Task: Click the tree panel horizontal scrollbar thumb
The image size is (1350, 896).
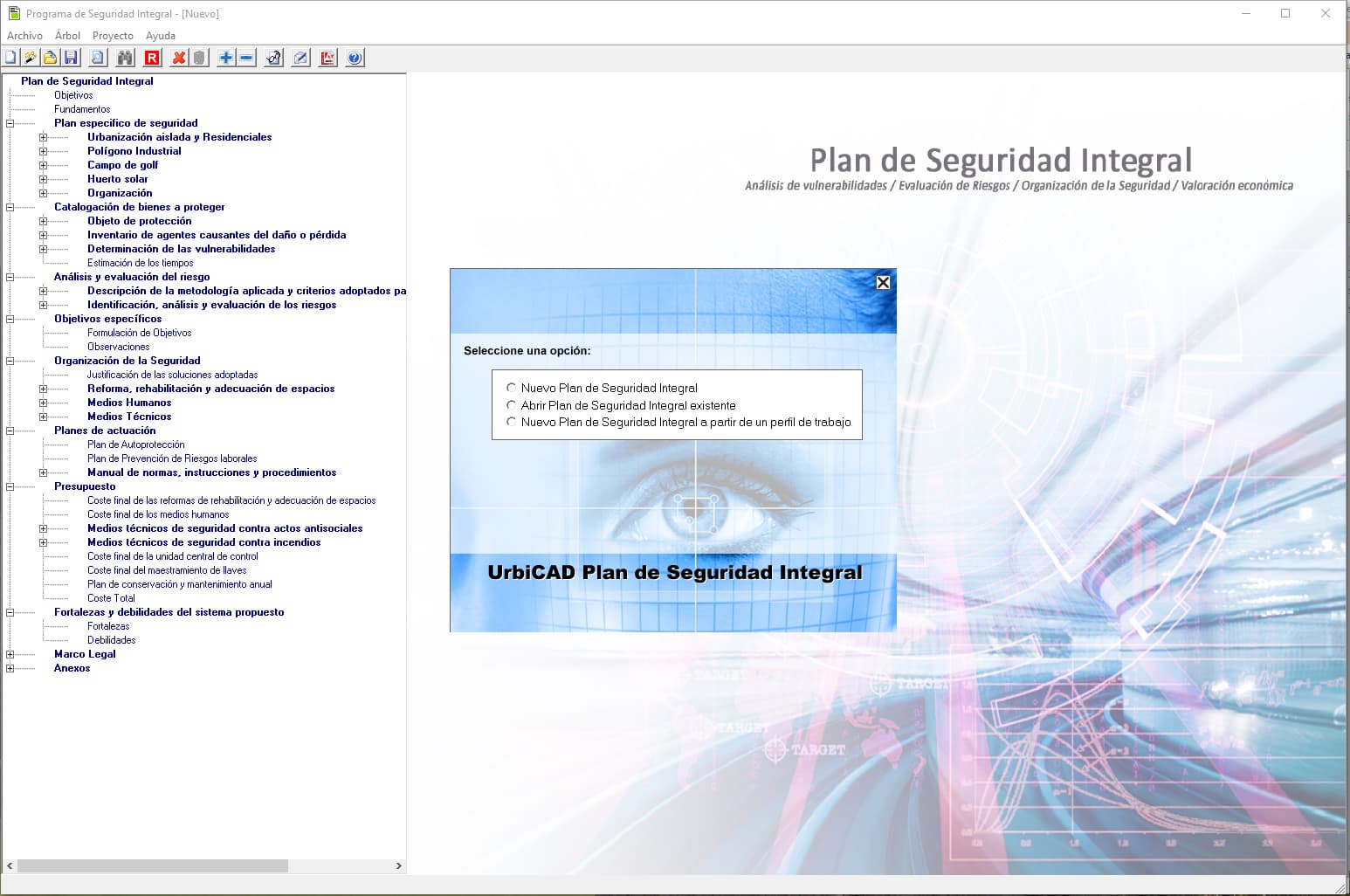Action: [x=153, y=865]
